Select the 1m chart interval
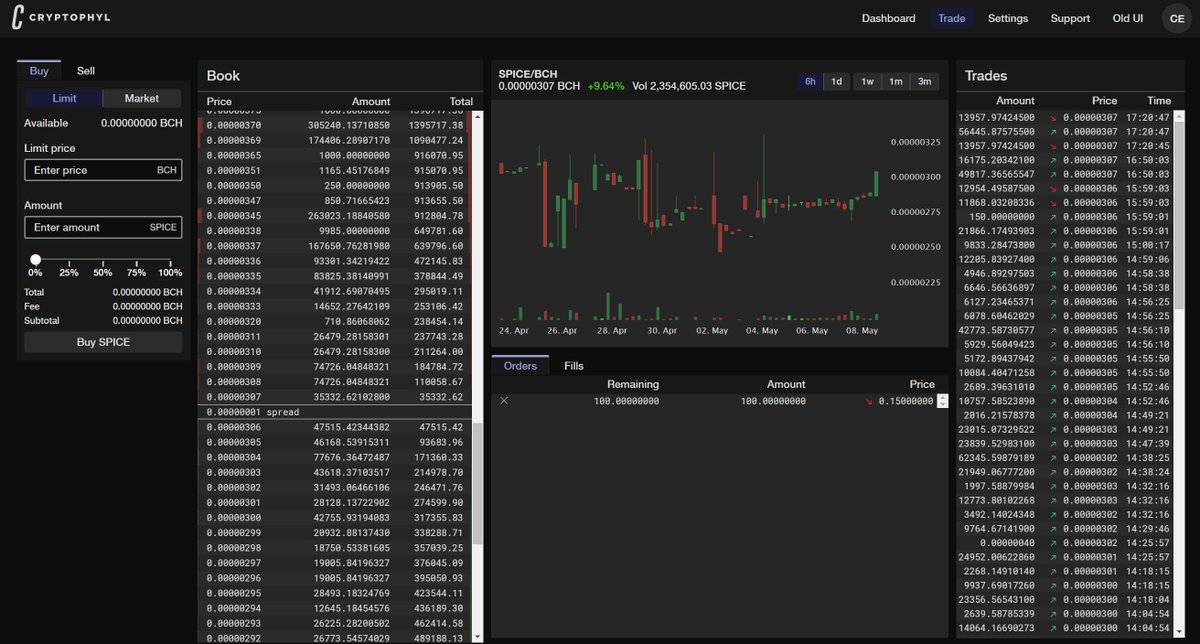Screen dimensions: 1200x644 pyautogui.click(x=896, y=82)
